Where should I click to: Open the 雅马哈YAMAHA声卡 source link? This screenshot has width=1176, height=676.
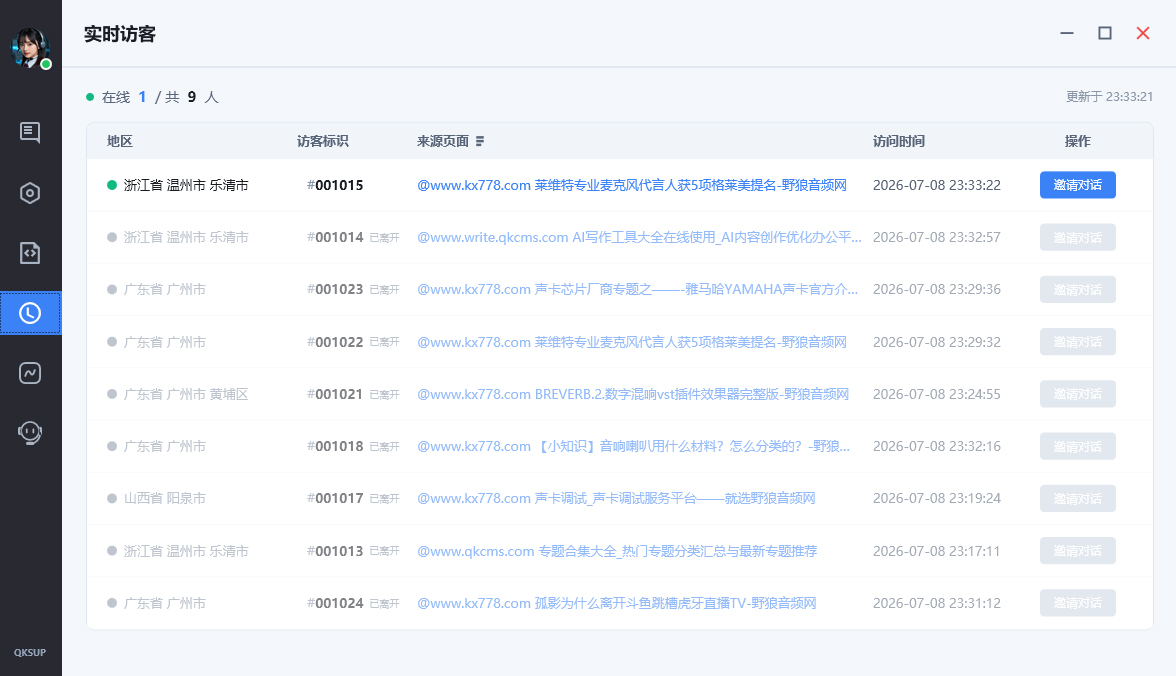638,290
